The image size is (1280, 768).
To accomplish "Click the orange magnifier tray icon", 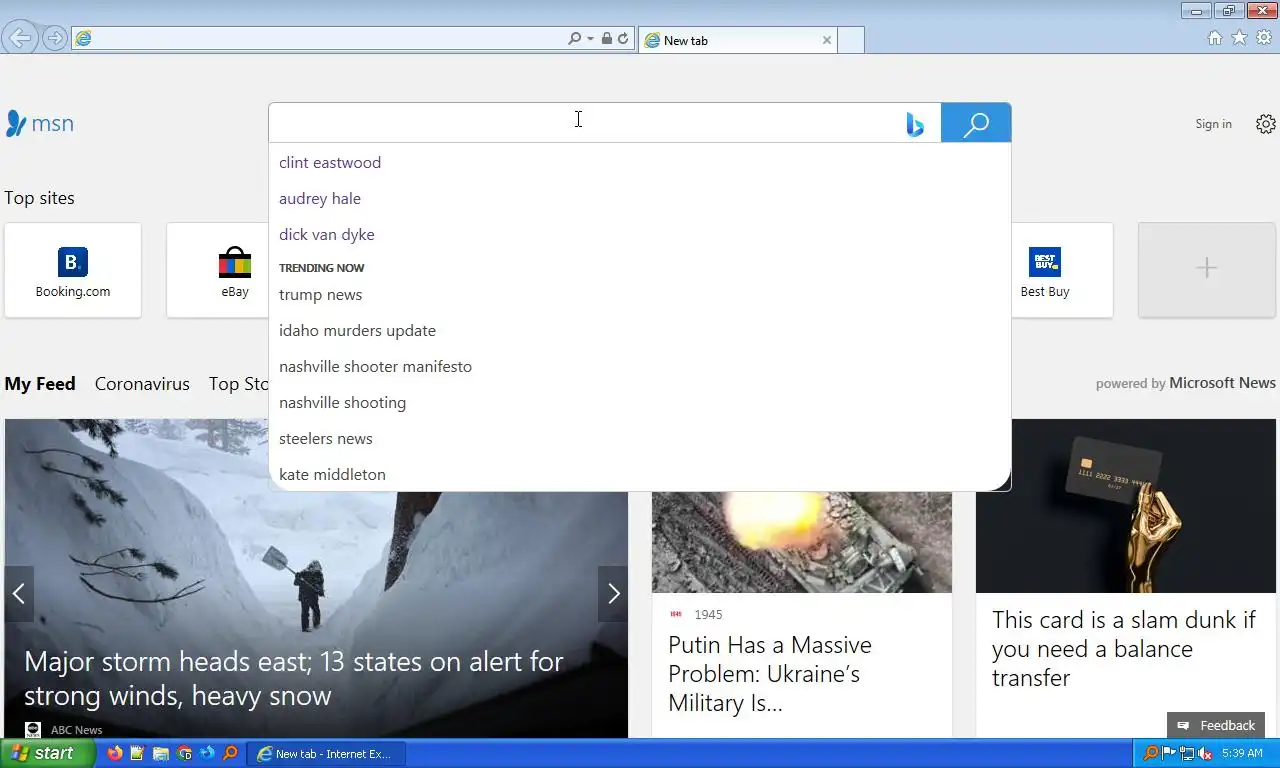I will (1150, 753).
